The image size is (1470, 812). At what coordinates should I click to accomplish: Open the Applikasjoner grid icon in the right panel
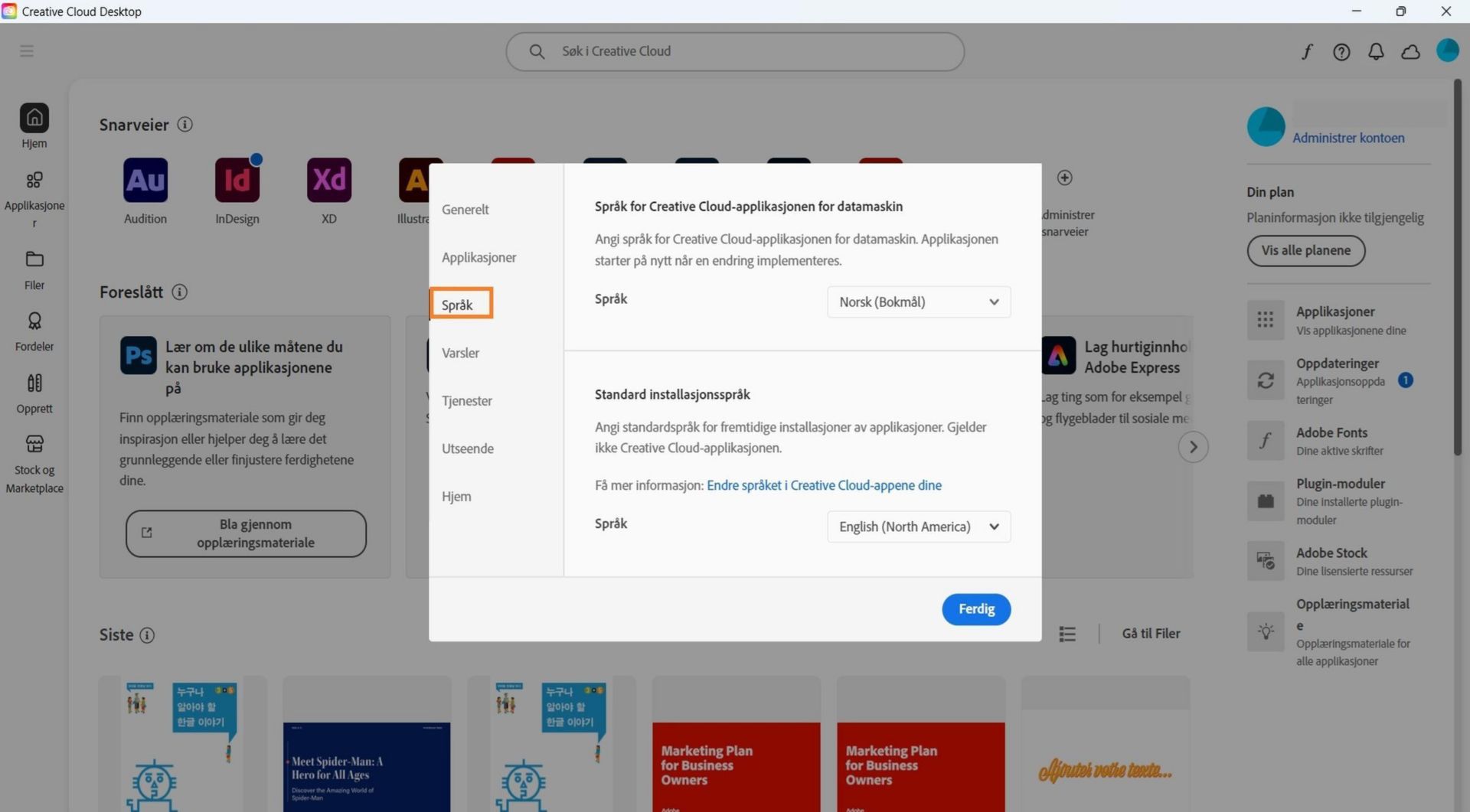pyautogui.click(x=1266, y=320)
